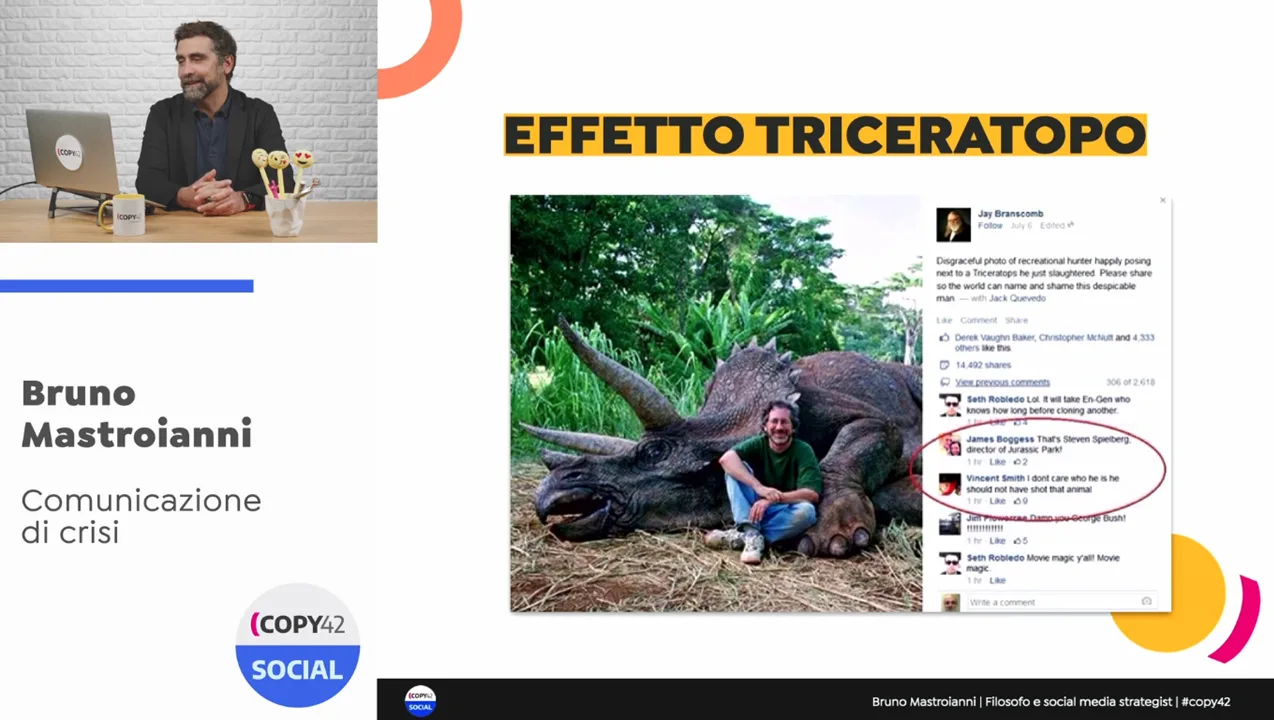1274x720 pixels.
Task: Expand View previous comments
Action: tap(1002, 382)
